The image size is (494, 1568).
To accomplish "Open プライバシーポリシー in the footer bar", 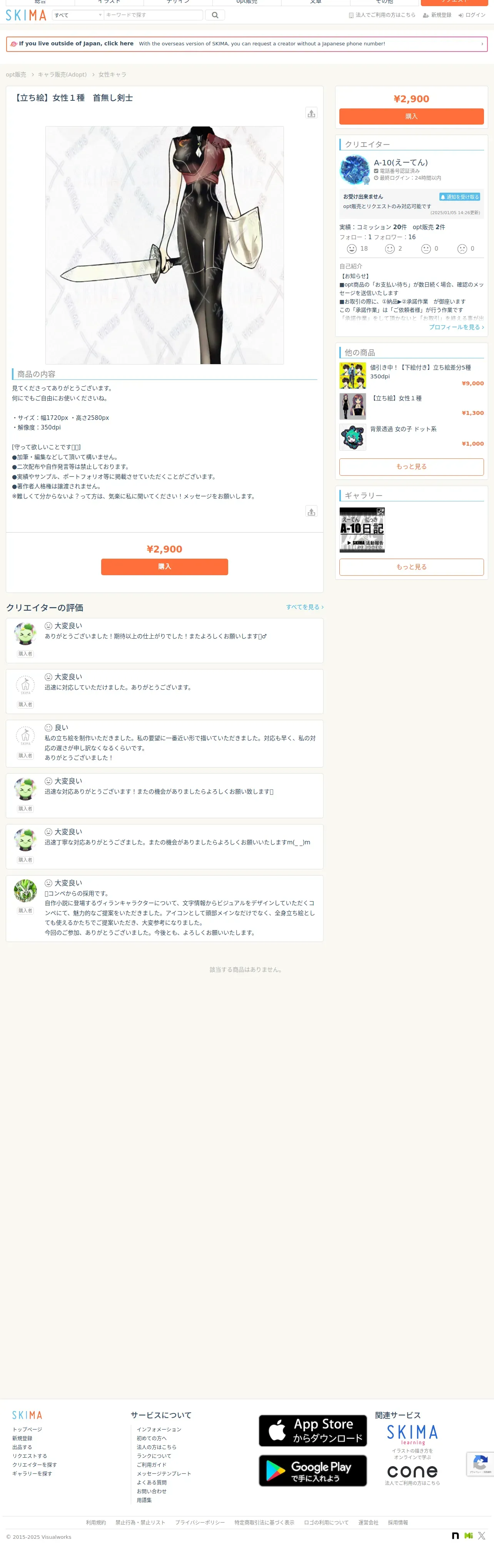I will 200,1522.
